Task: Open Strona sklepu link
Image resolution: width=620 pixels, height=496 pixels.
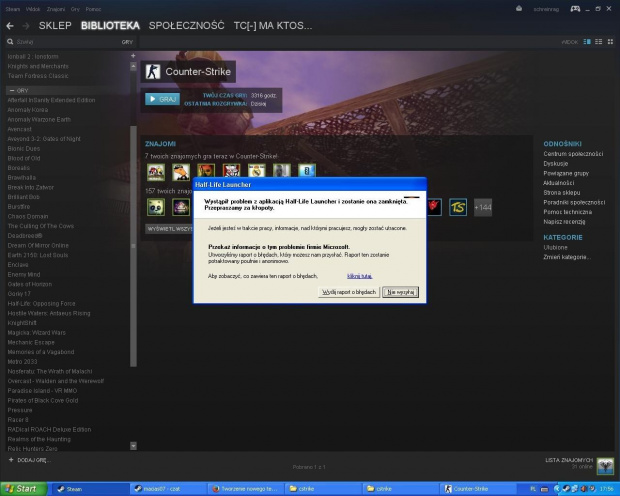Action: click(x=561, y=193)
